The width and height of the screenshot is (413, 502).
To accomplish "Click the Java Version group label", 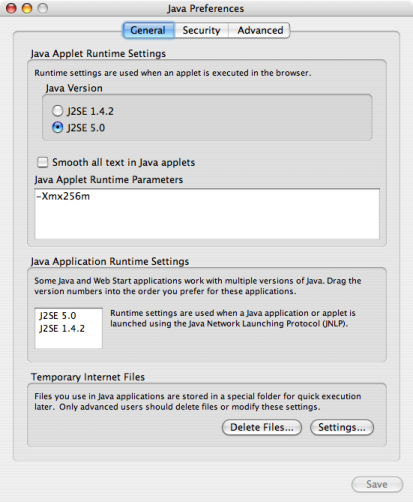I will [x=74, y=88].
